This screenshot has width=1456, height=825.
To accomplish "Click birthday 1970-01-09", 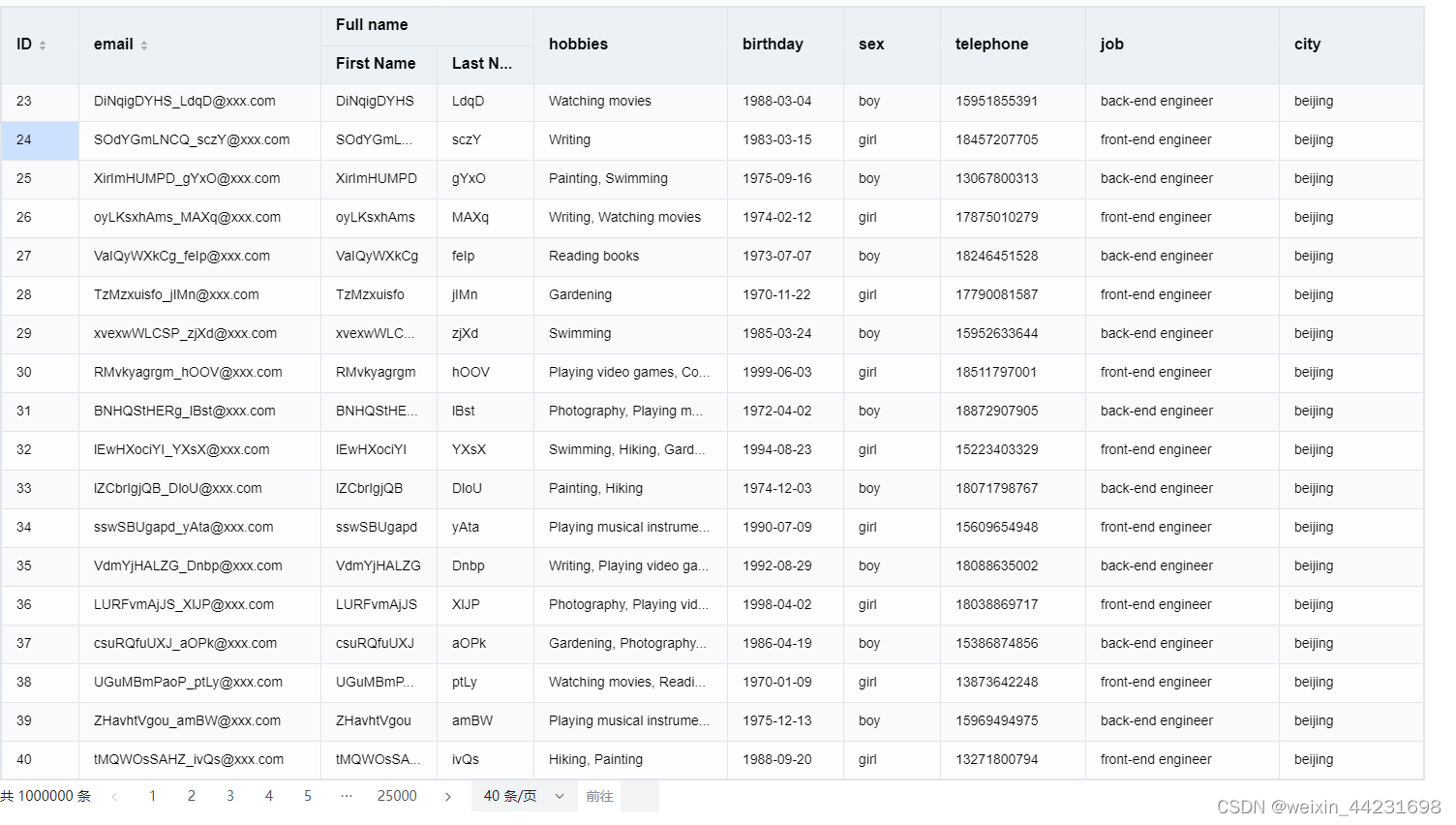I will coord(777,683).
